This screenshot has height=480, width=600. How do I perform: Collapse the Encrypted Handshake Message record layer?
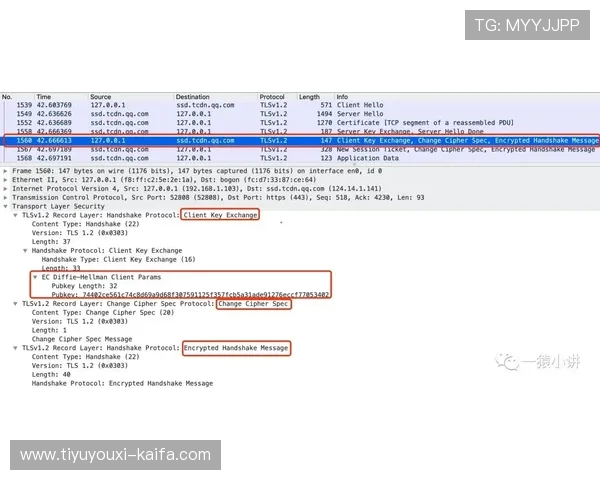click(16, 348)
